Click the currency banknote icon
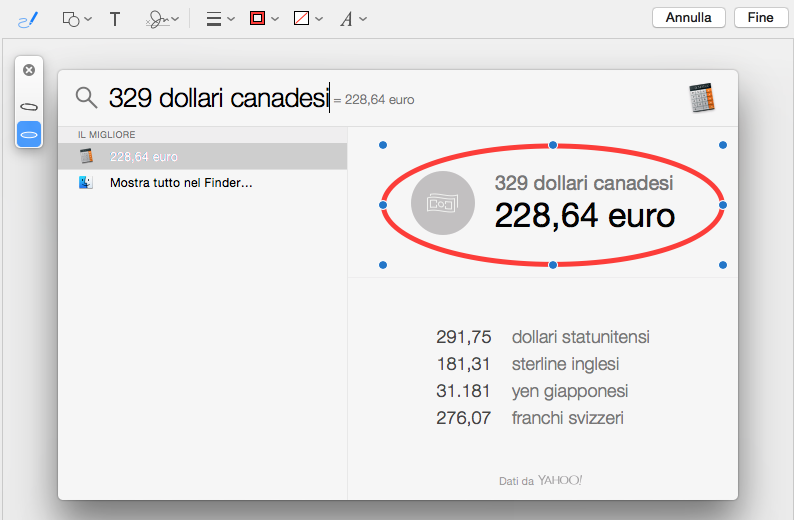Screen dimensions: 794x520 (443, 203)
